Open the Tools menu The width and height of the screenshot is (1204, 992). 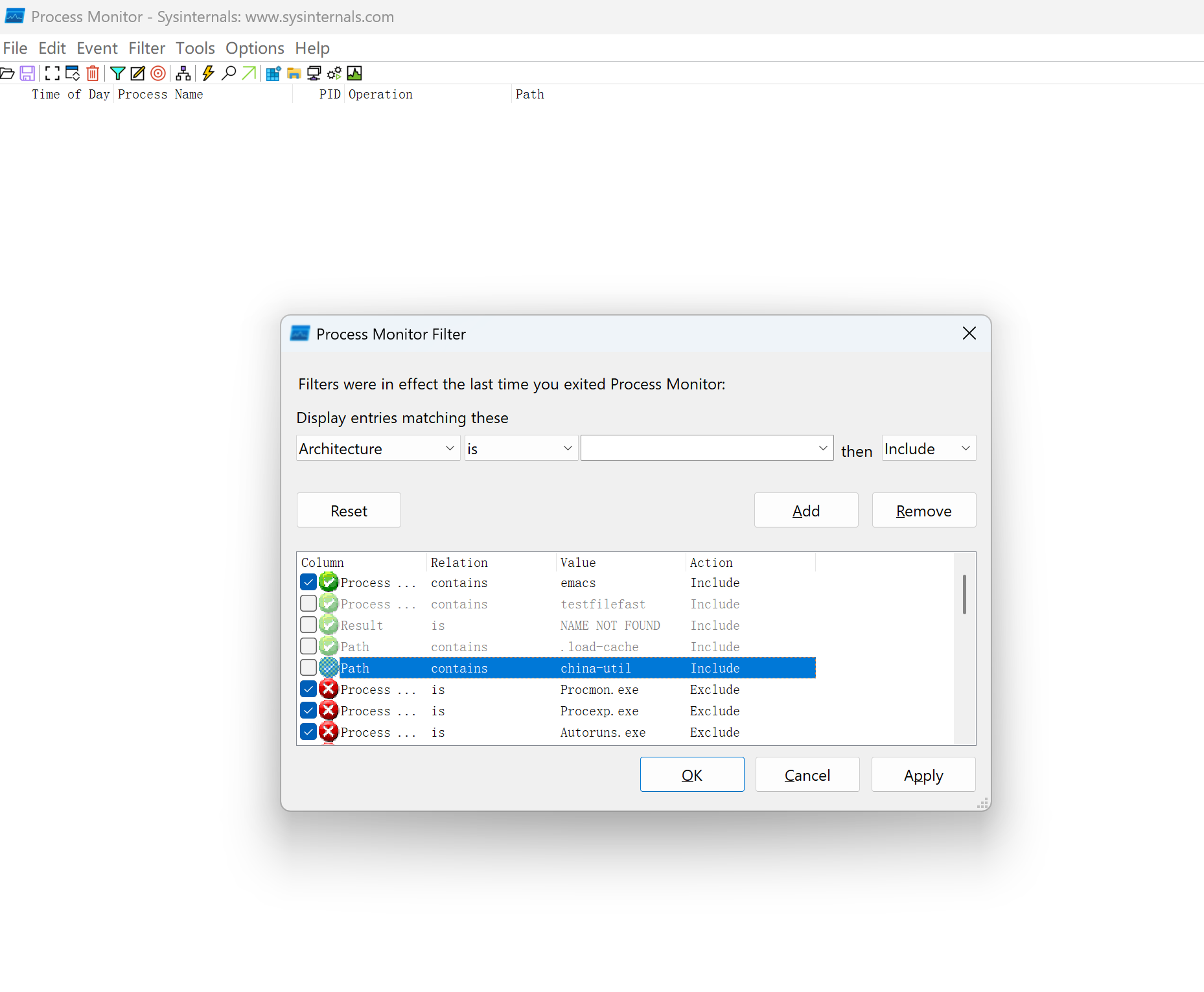(195, 49)
